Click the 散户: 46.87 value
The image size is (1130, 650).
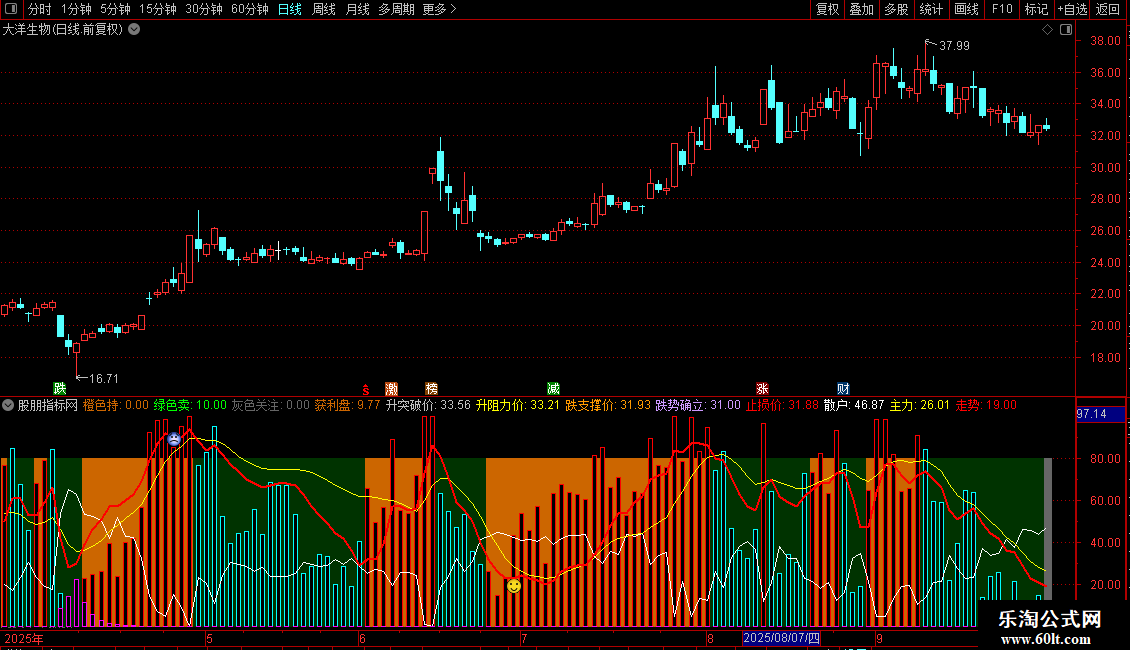(854, 406)
